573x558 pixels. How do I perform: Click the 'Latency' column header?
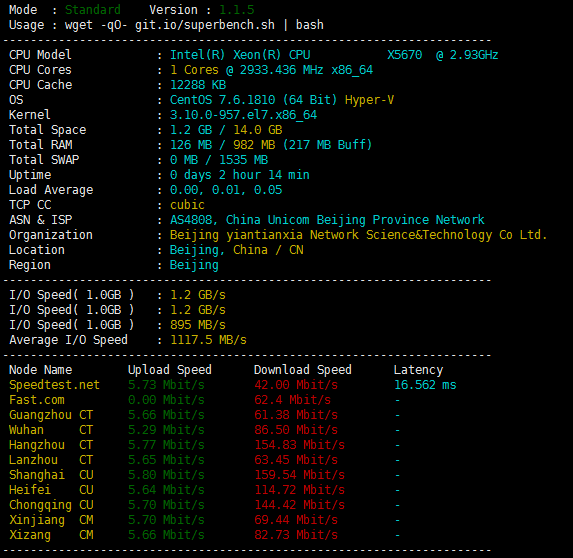point(418,370)
